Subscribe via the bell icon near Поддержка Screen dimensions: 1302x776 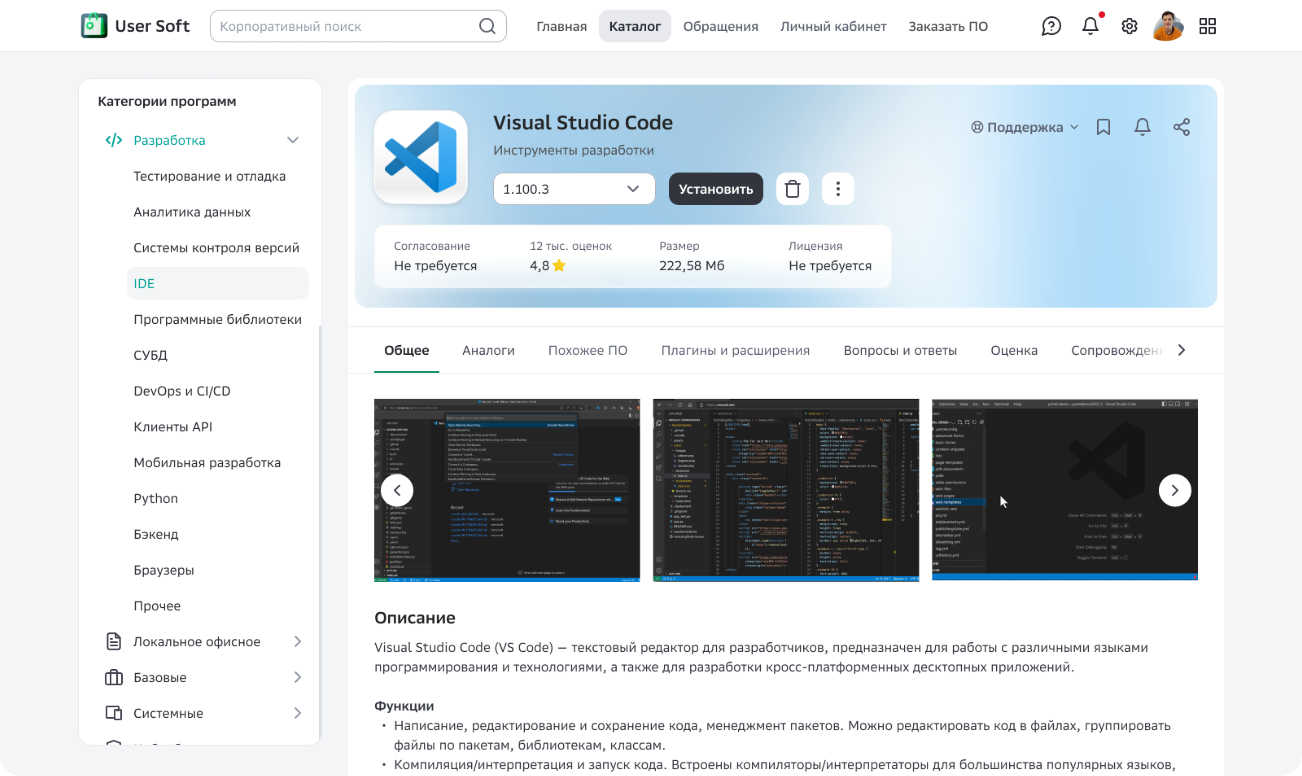(x=1142, y=127)
